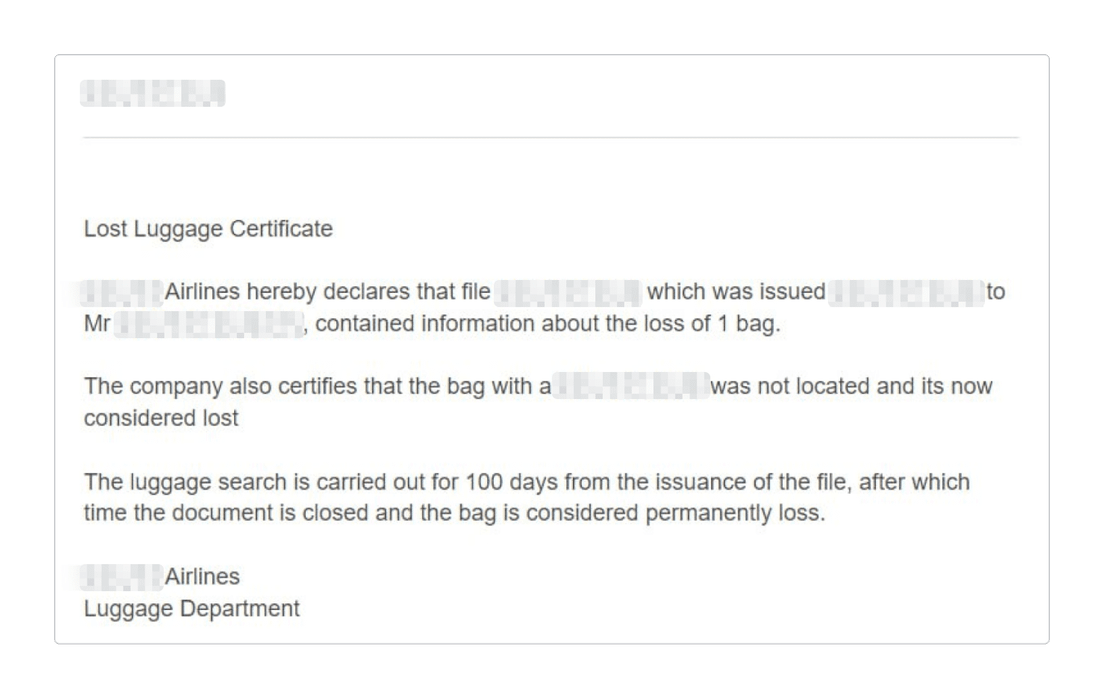Click the blurred issue date before 'to'

(x=906, y=292)
